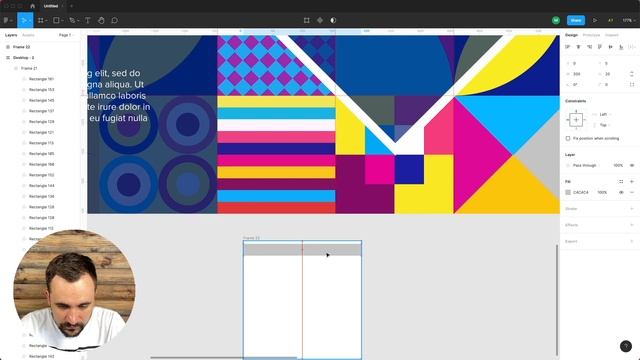Switch to the Assets tab

[28, 35]
